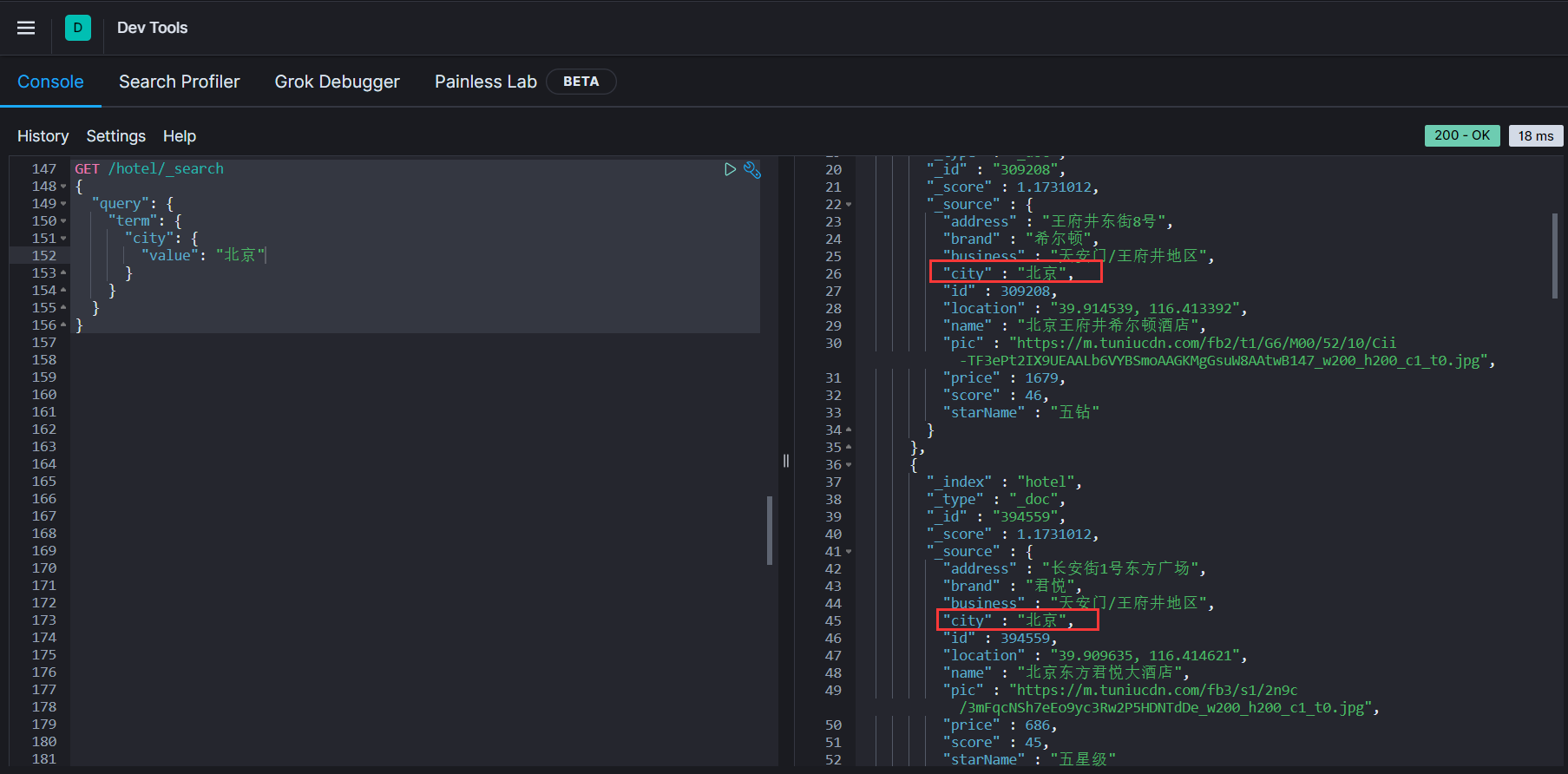The width and height of the screenshot is (1568, 774).
Task: Open the Painless Lab tab
Action: (x=485, y=82)
